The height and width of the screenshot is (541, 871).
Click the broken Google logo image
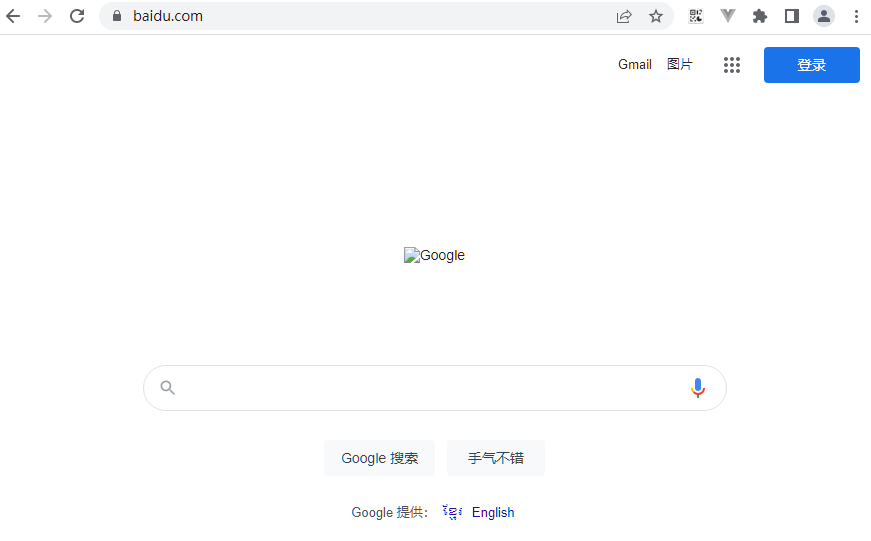(x=434, y=255)
